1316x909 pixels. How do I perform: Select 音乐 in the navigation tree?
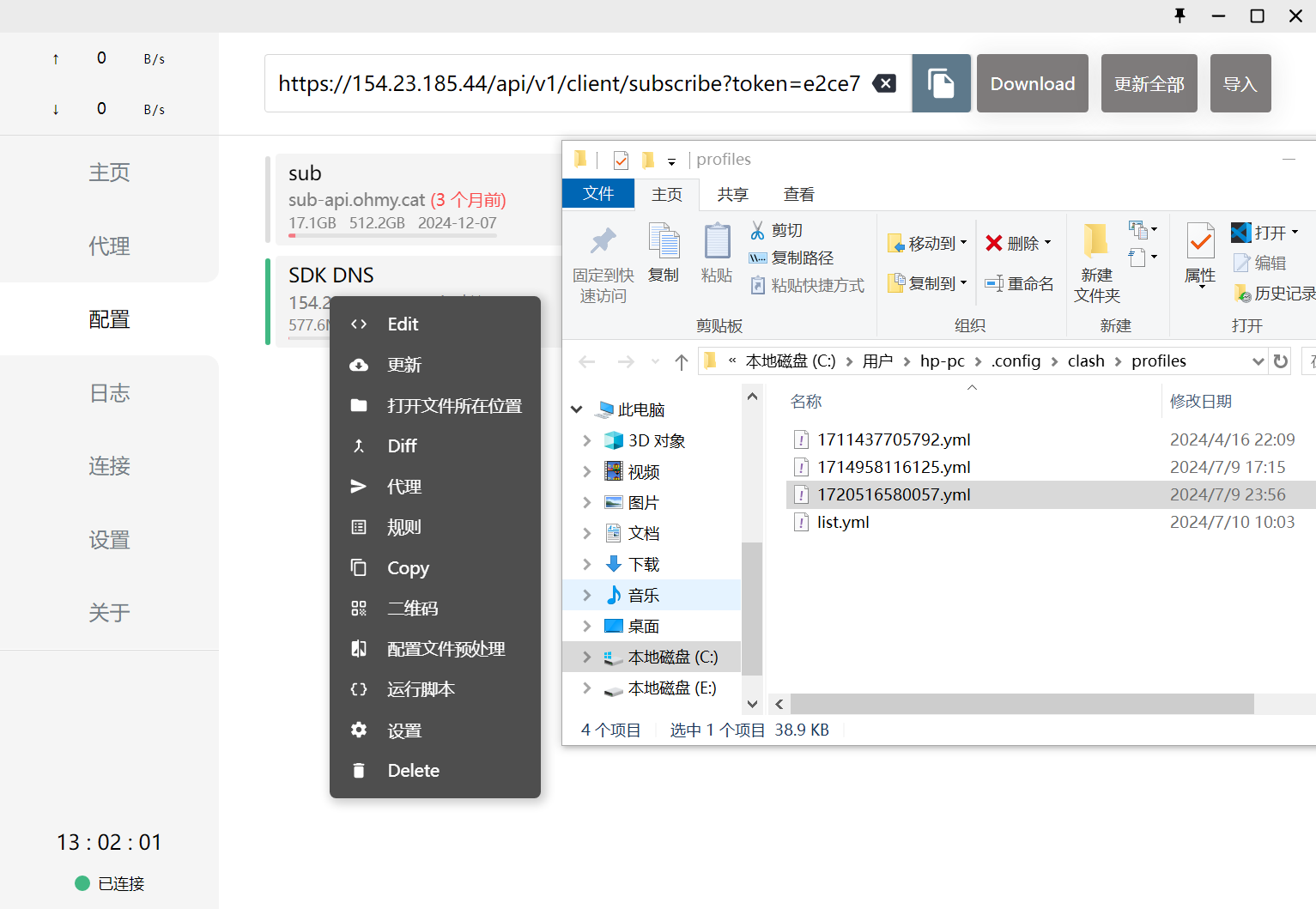pyautogui.click(x=644, y=595)
